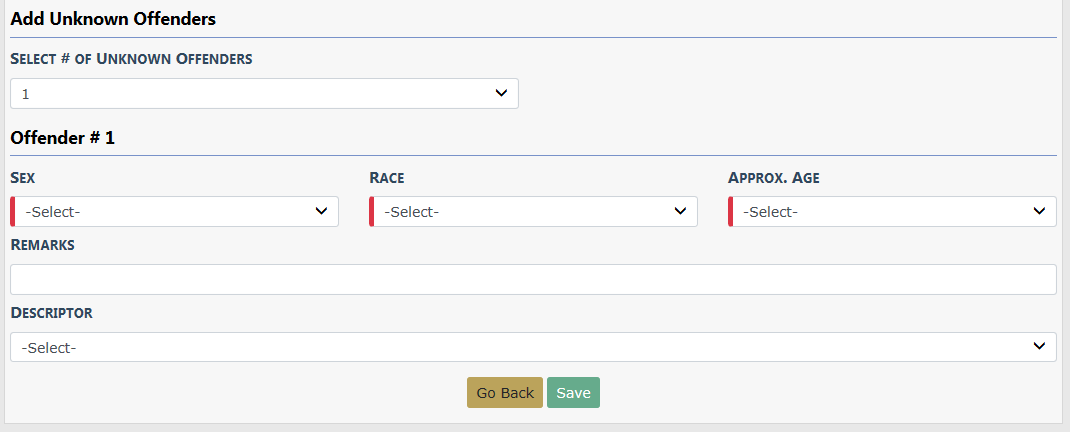1070x432 pixels.
Task: Click the Add Unknown Offenders heading
Action: click(x=113, y=18)
